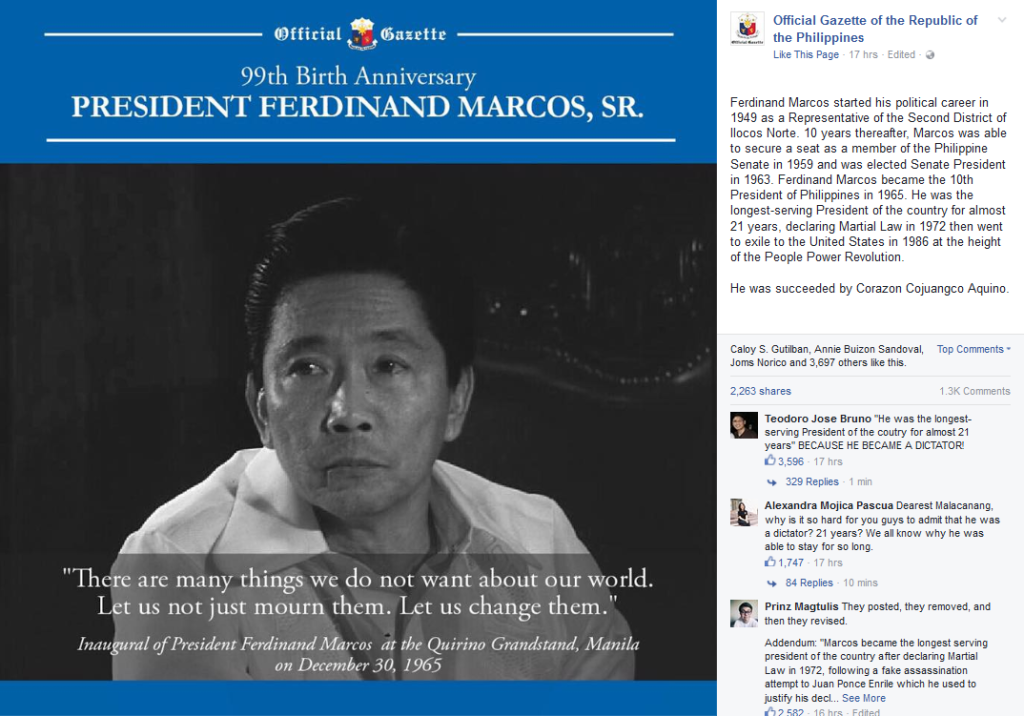Open Official Gazette of the Republic page name
This screenshot has width=1024, height=716.
875,29
